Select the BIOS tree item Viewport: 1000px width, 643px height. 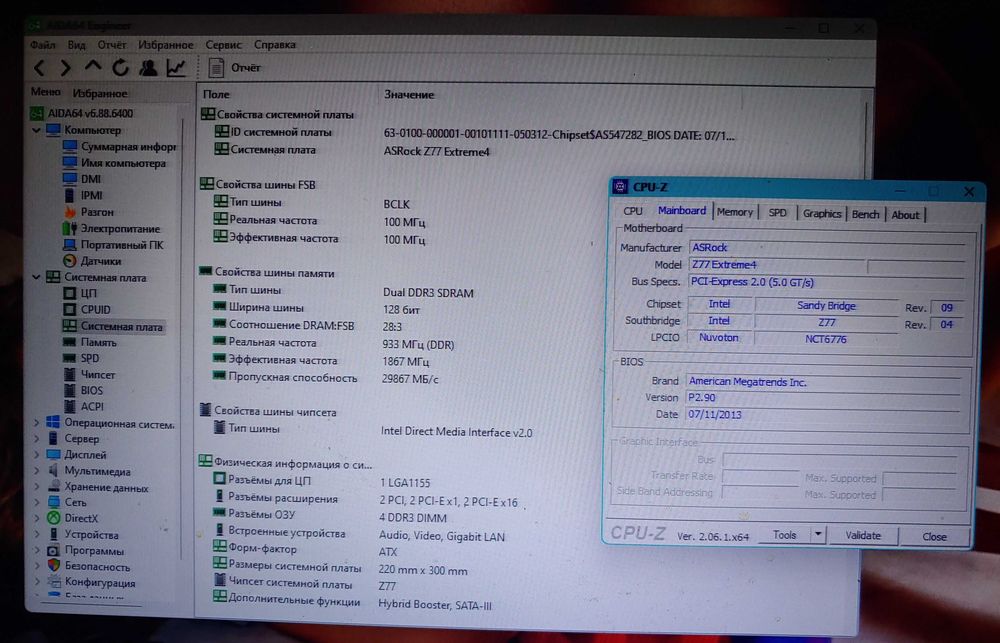click(x=84, y=390)
